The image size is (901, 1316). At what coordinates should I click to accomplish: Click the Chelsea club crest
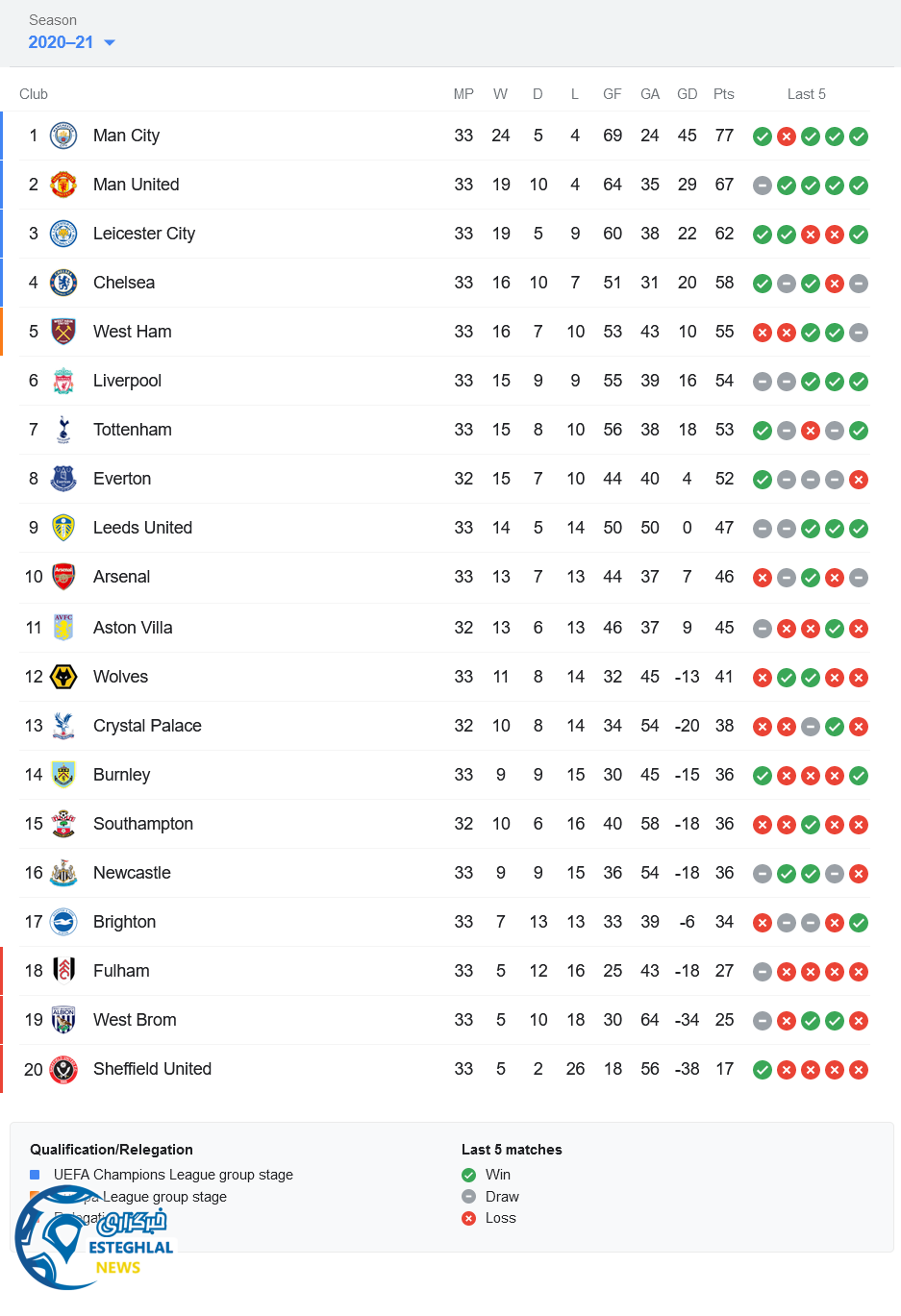tap(63, 283)
